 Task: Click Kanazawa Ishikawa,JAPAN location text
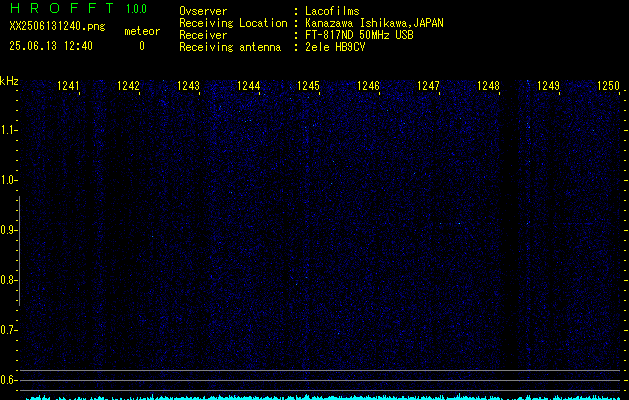[x=374, y=23]
